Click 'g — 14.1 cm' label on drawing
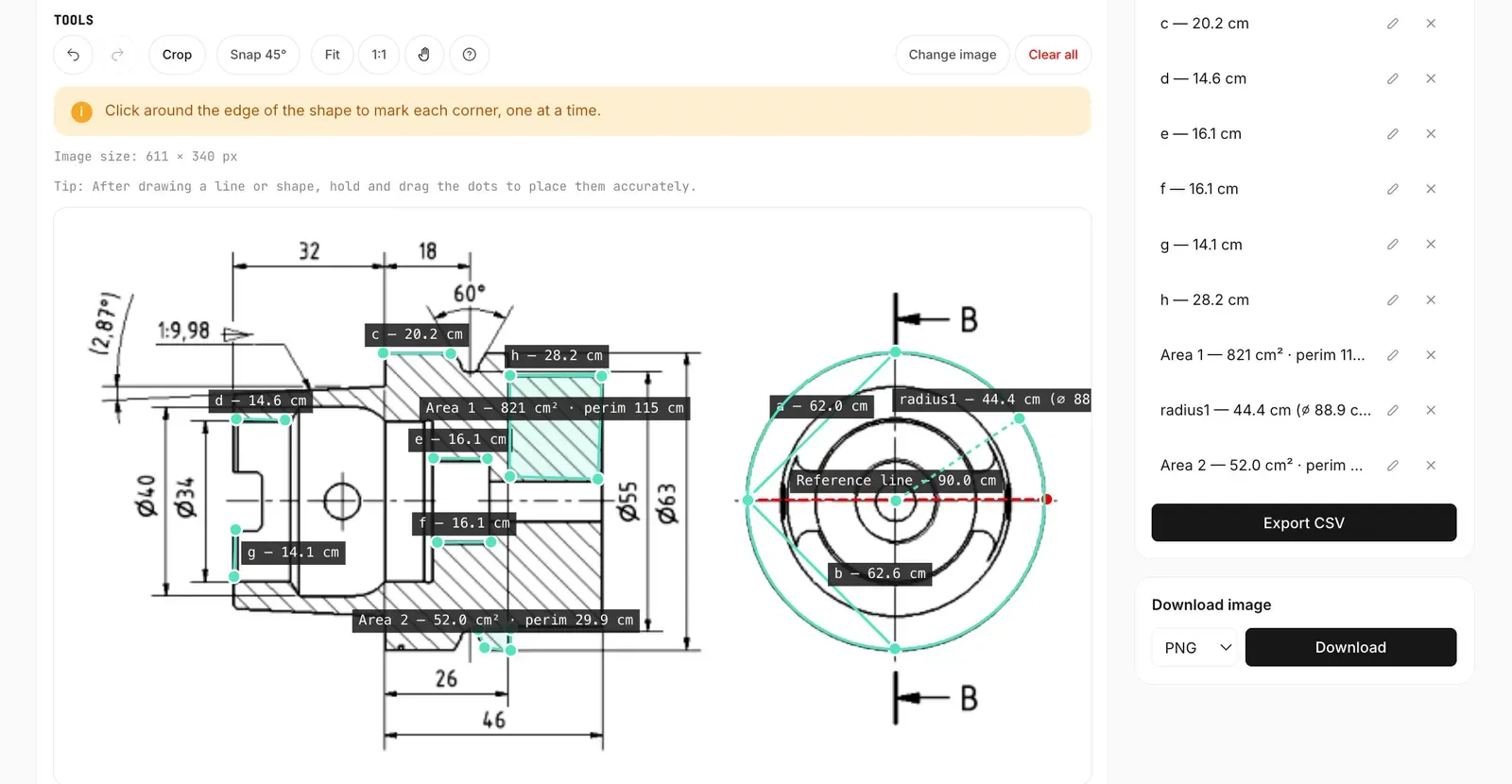Image resolution: width=1512 pixels, height=784 pixels. 293,553
